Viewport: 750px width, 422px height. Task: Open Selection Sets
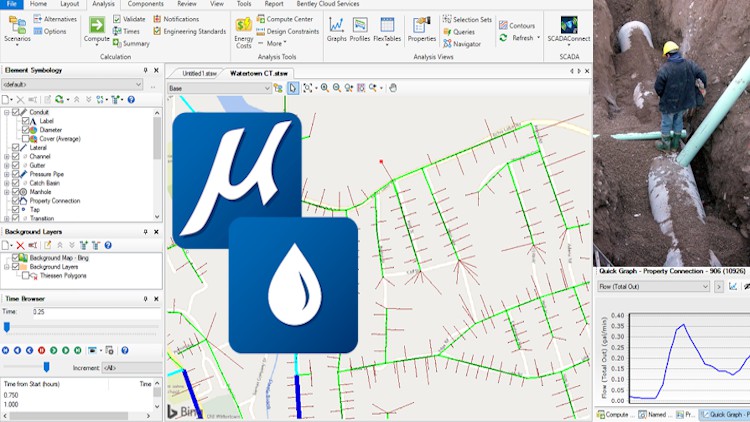(x=467, y=19)
